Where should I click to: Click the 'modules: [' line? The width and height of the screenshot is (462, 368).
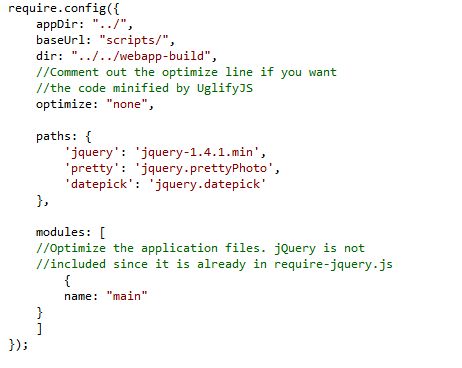click(70, 232)
